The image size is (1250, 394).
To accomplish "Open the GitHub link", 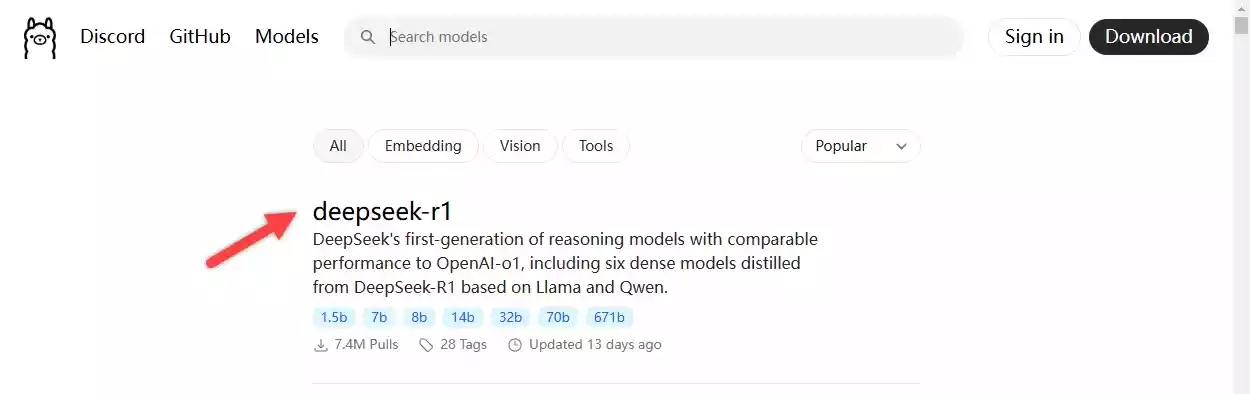I will 200,37.
